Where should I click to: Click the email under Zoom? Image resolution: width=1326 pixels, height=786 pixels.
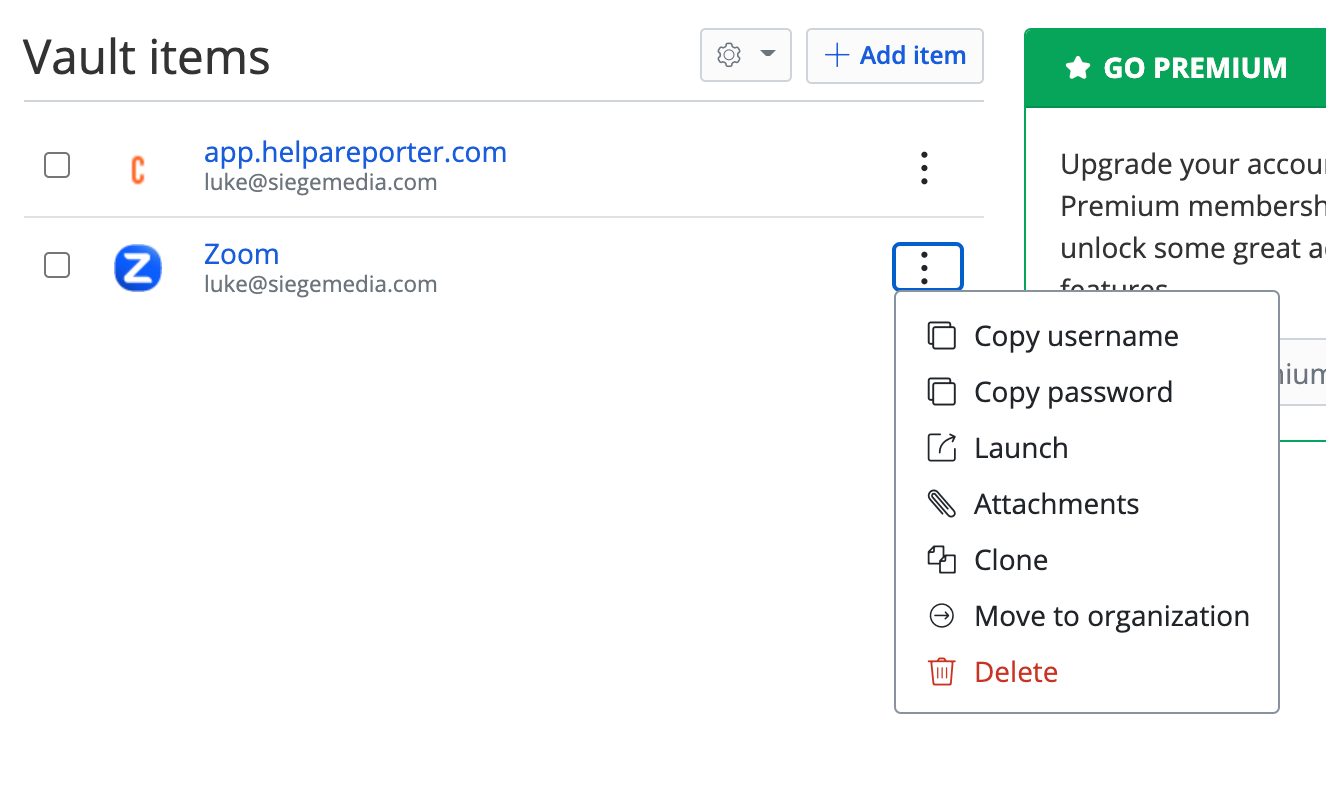pyautogui.click(x=321, y=284)
